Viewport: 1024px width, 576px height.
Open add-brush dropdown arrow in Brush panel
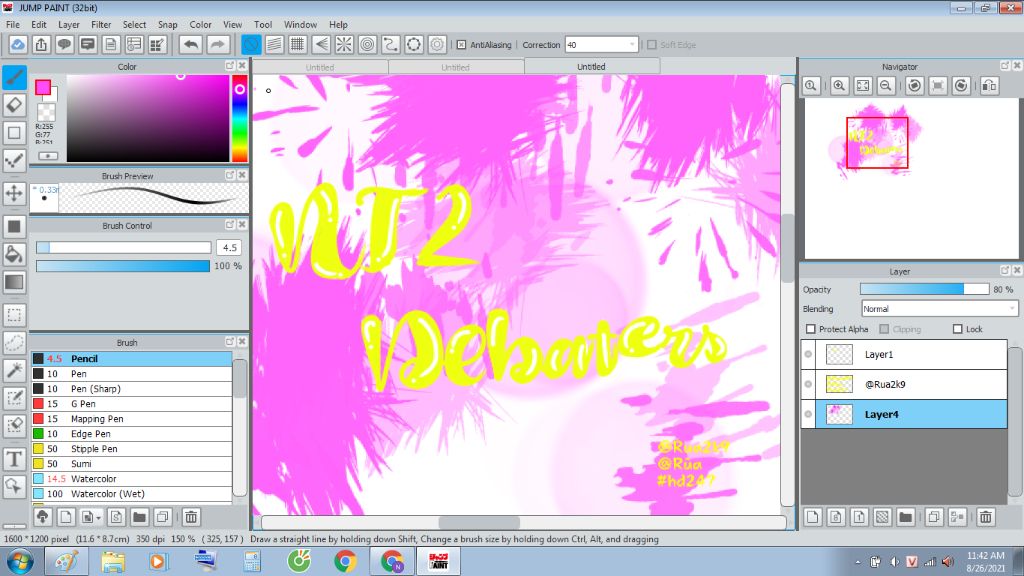(98, 518)
